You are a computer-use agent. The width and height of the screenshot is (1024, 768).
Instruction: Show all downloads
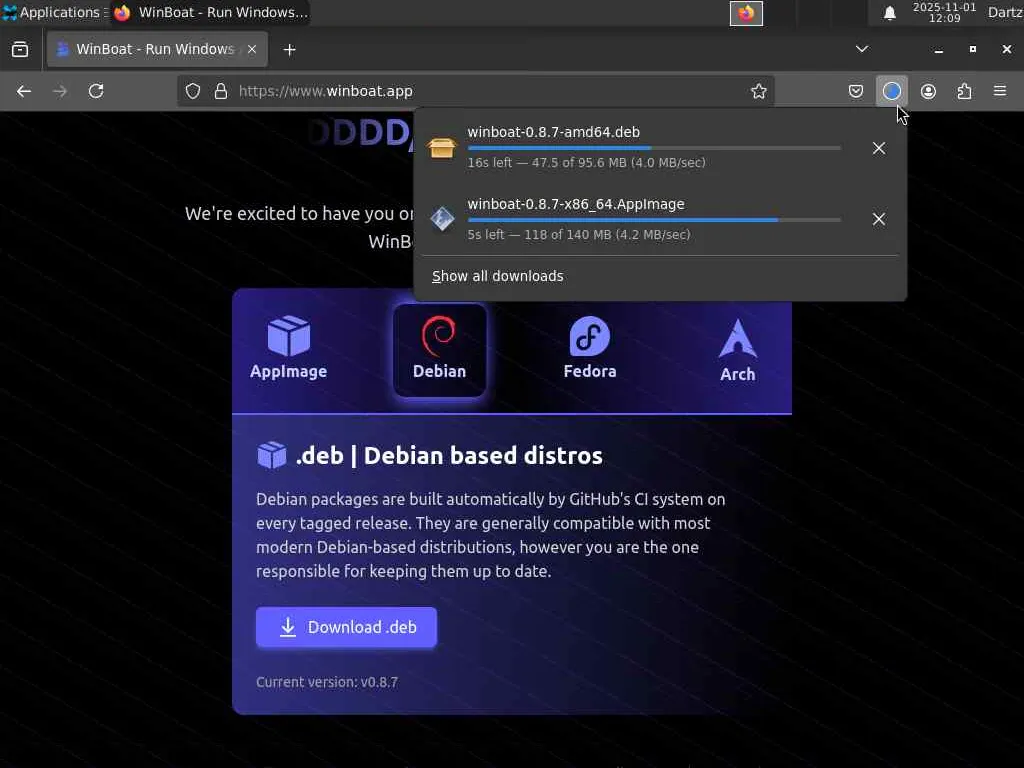pos(498,276)
